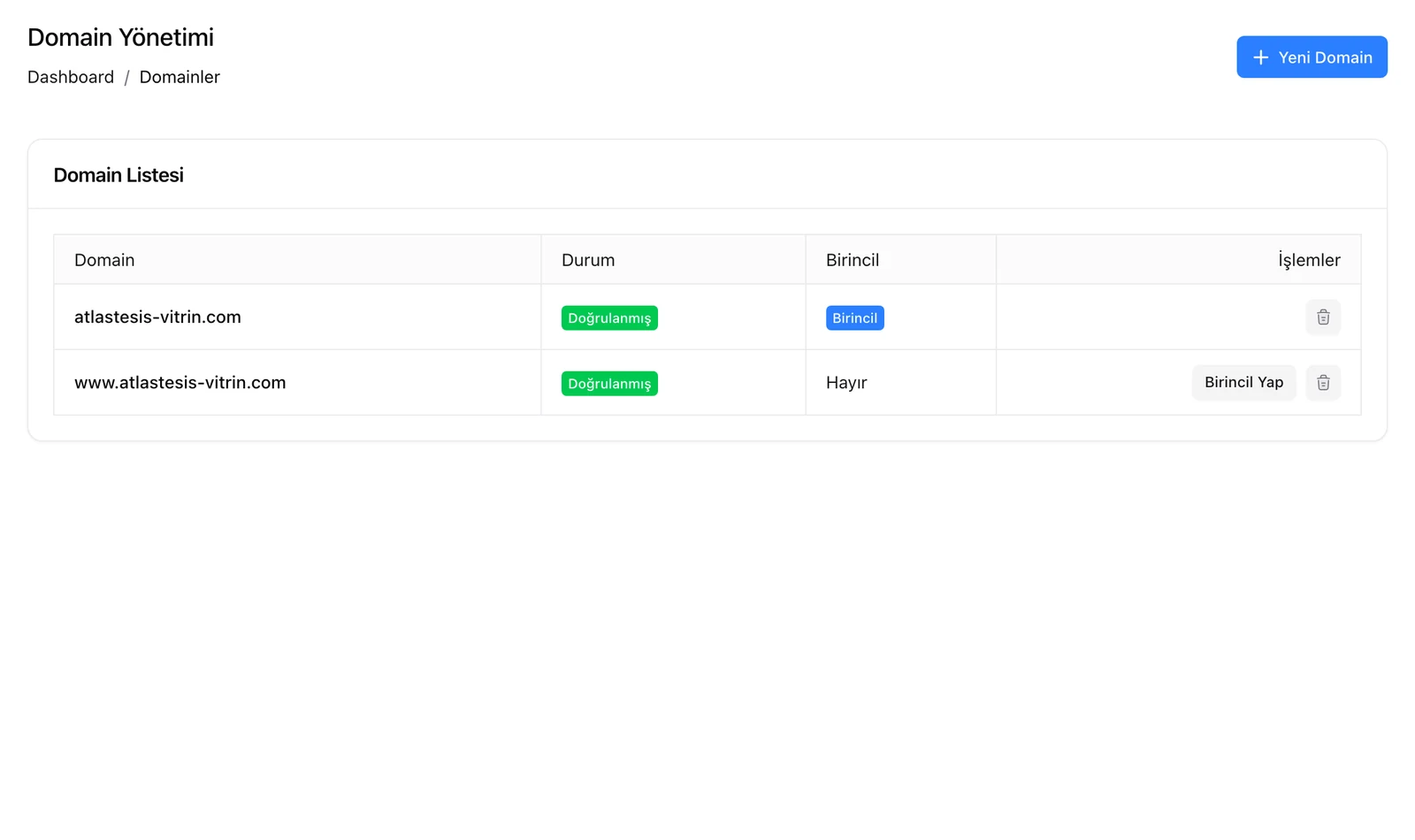Image resolution: width=1415 pixels, height=840 pixels.
Task: Click the Domain Listesi card title
Action: pos(119,175)
